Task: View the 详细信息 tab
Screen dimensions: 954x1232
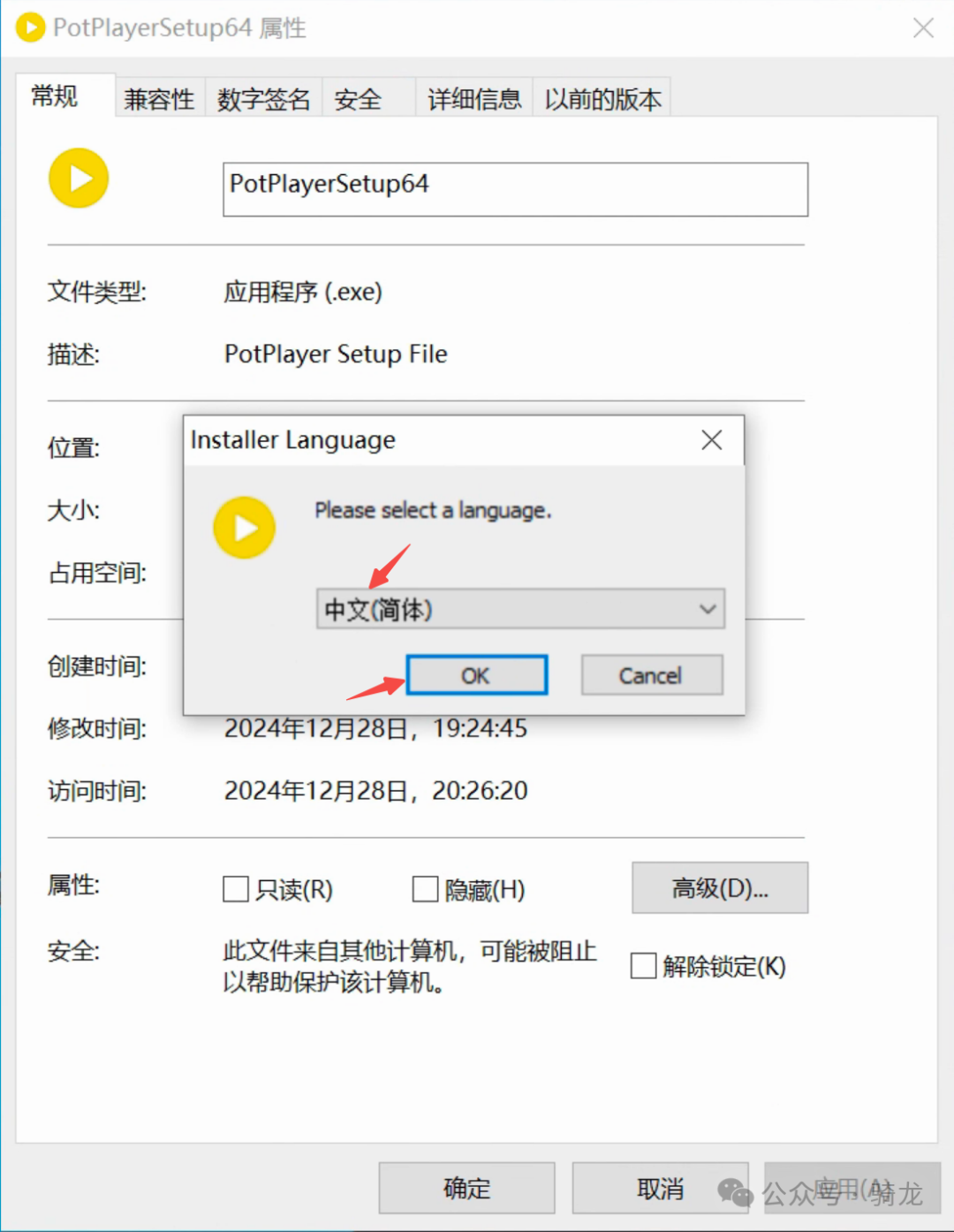Action: pos(473,98)
